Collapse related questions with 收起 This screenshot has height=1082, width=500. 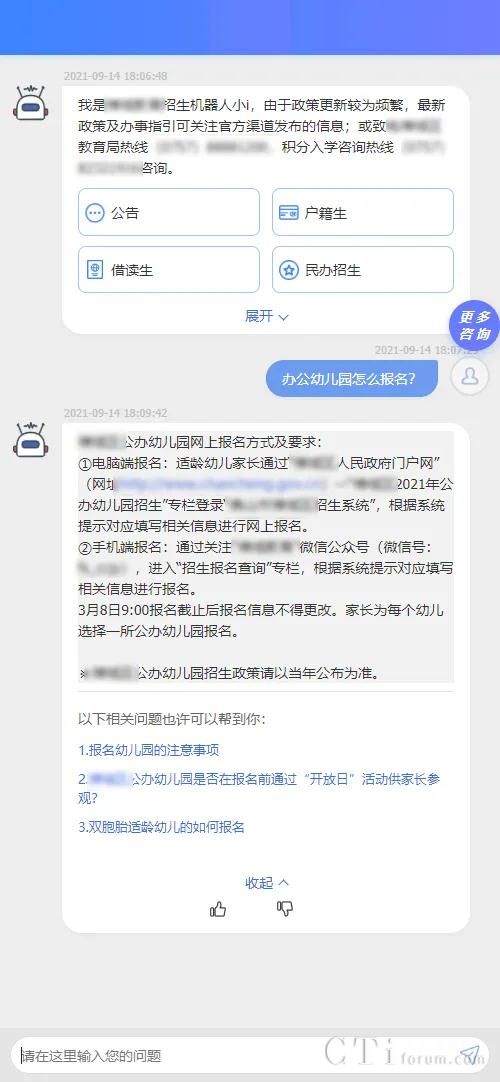267,883
